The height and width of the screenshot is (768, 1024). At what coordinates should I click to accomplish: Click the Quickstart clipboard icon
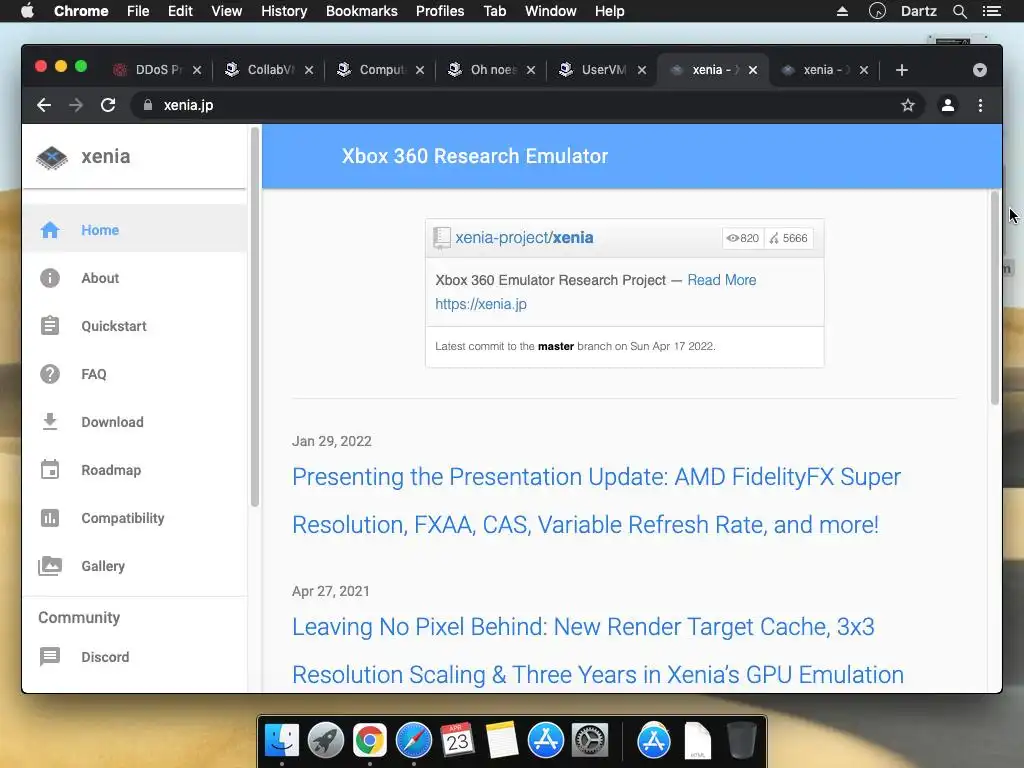tap(50, 326)
